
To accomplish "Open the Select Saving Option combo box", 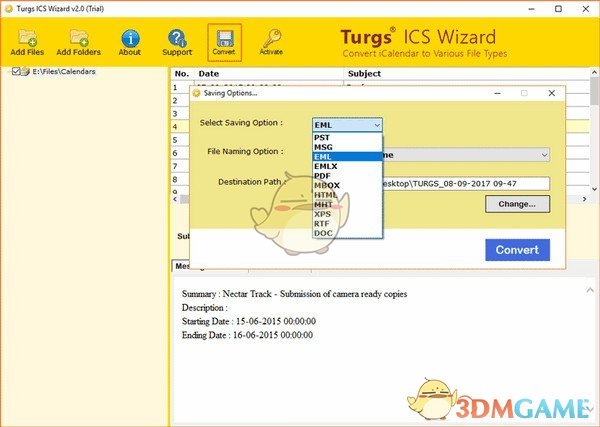I will (347, 125).
